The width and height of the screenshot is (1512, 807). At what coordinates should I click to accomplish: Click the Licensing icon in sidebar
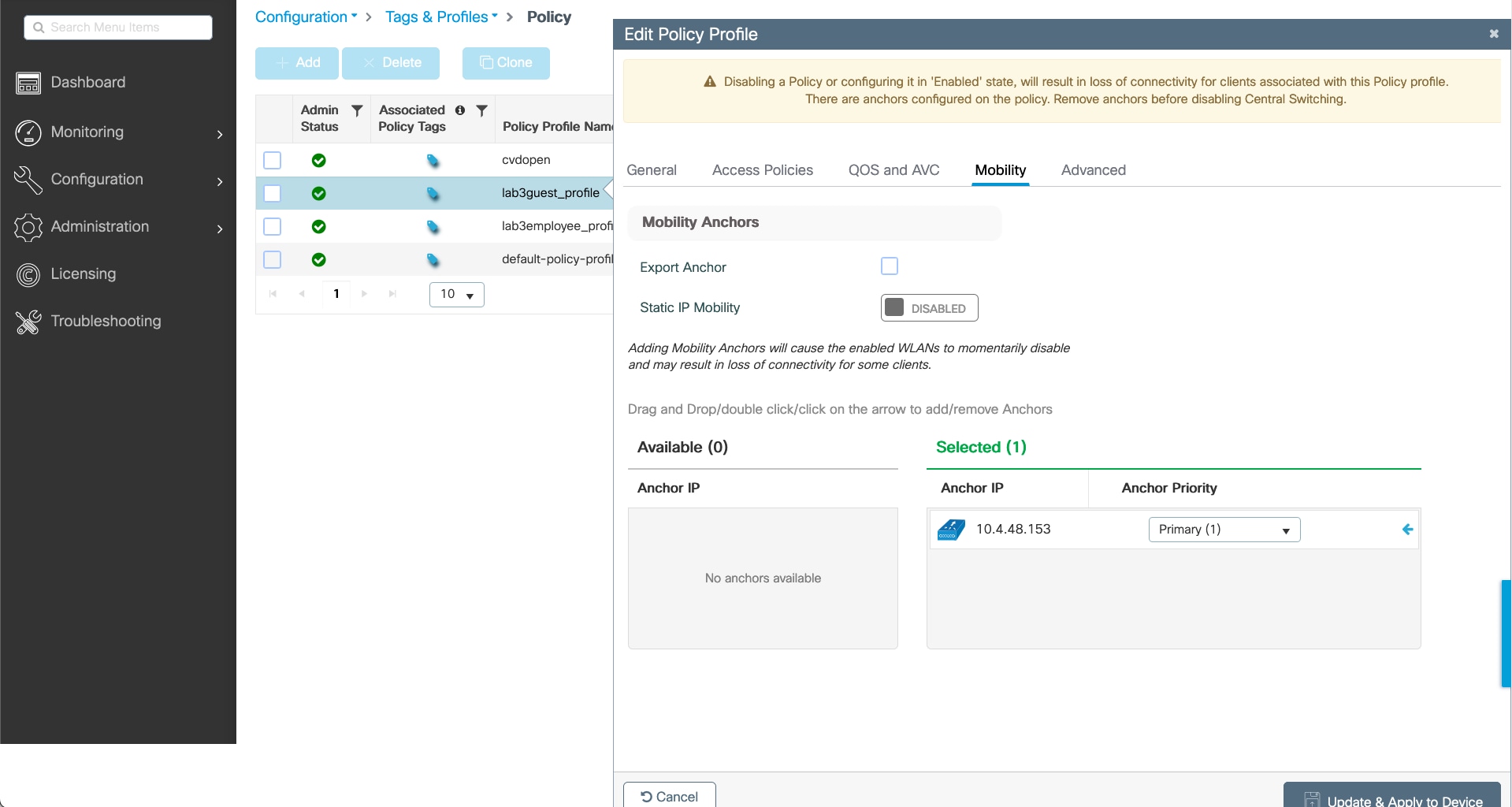click(28, 274)
